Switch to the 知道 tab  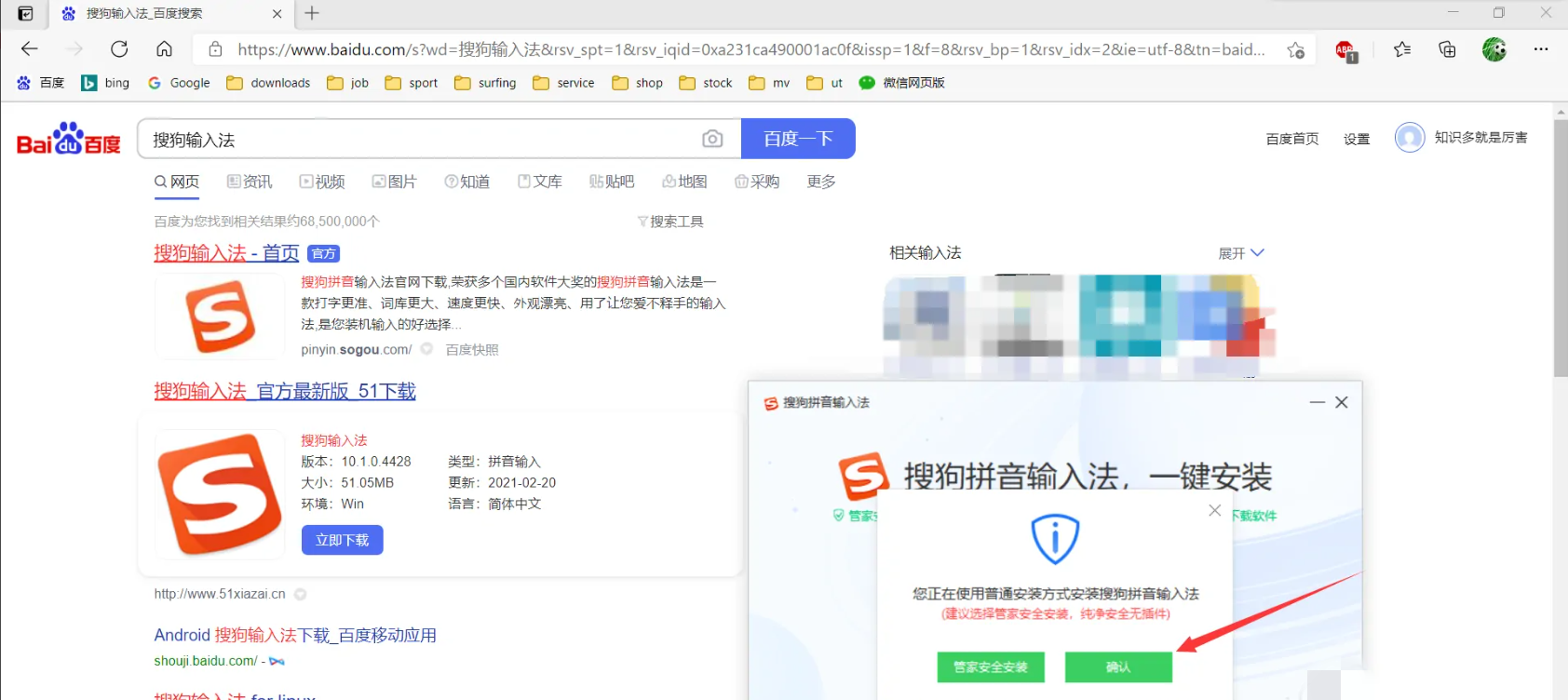point(466,182)
